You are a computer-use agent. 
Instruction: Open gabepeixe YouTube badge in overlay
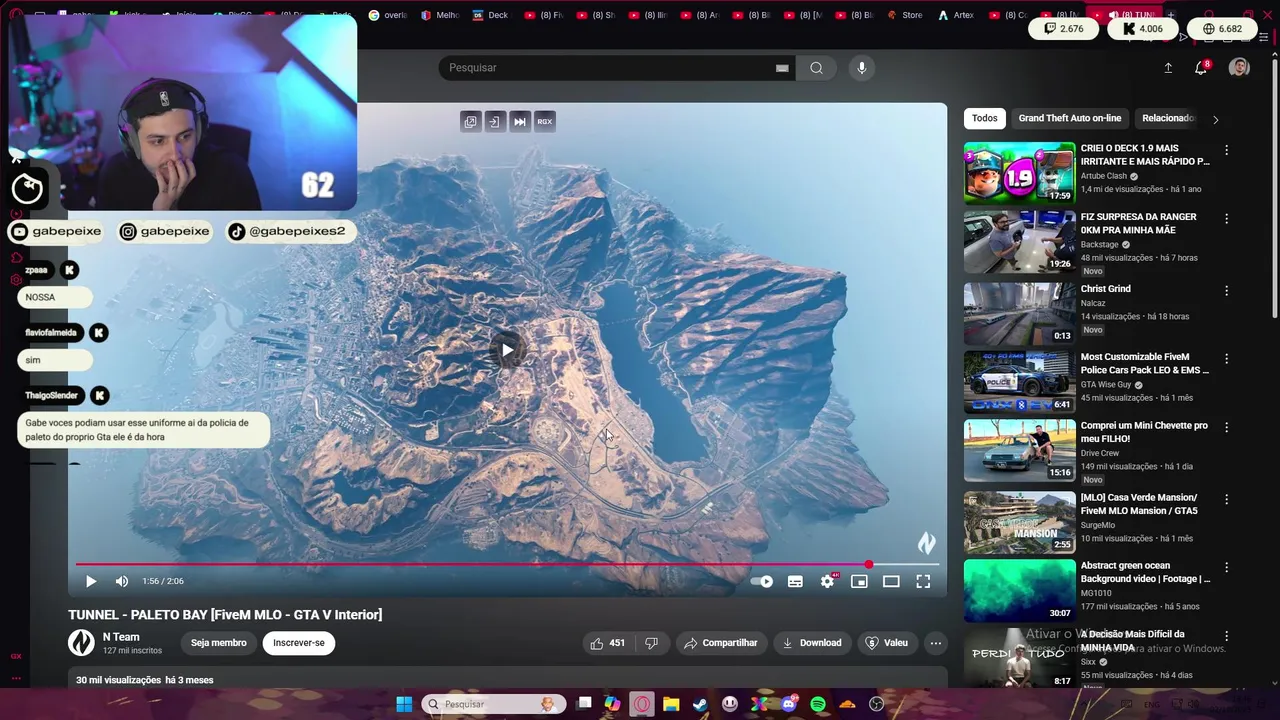click(x=57, y=231)
